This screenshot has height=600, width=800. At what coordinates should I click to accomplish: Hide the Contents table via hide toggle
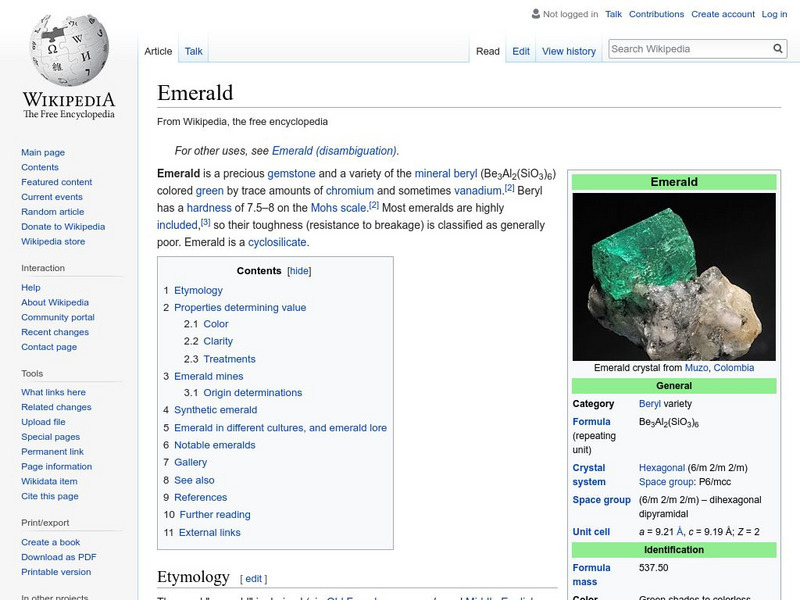tap(299, 271)
